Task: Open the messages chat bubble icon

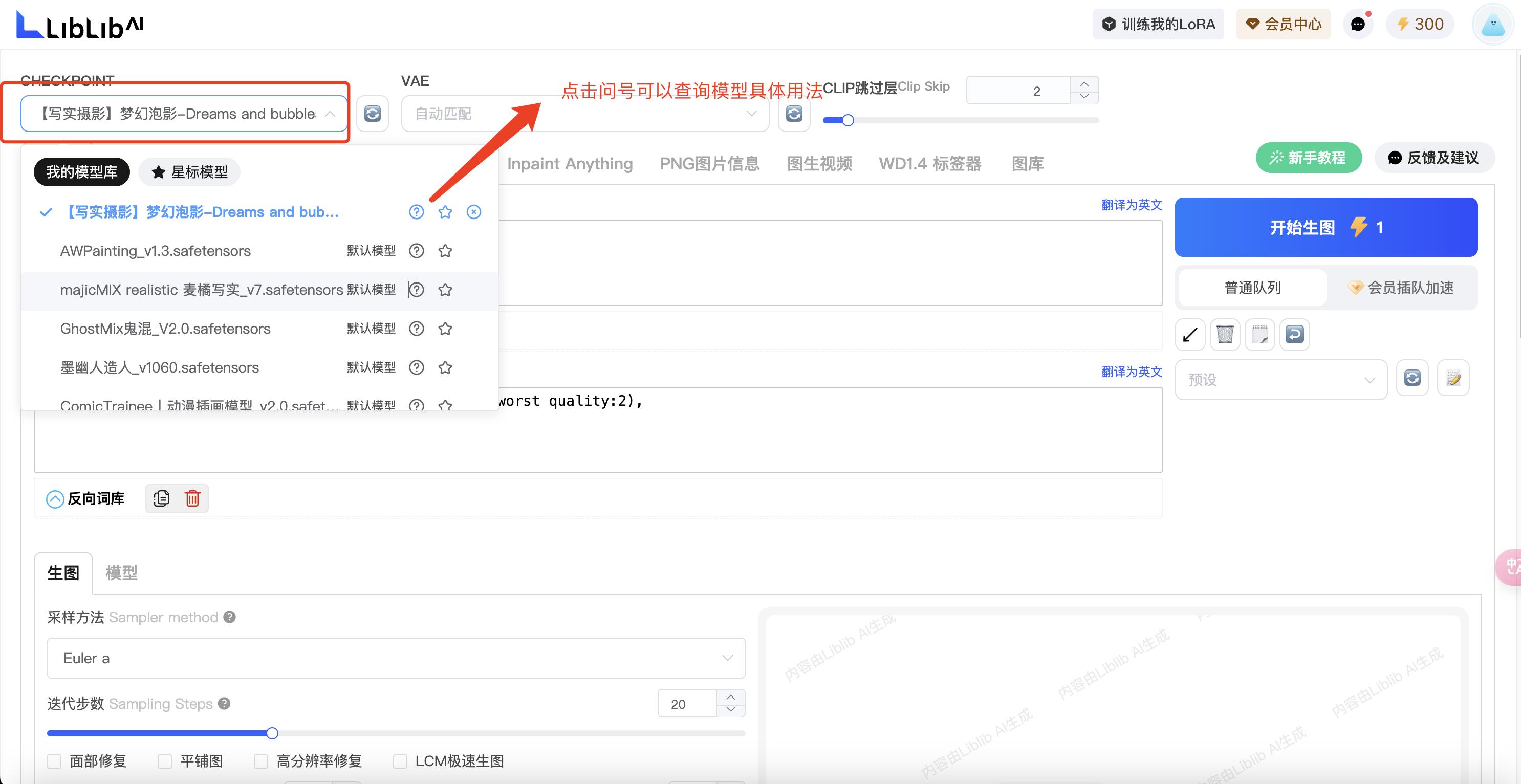Action: point(1357,24)
